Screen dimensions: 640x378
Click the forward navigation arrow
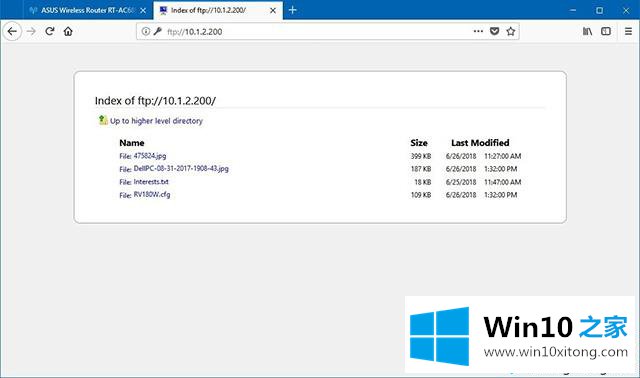coord(31,31)
